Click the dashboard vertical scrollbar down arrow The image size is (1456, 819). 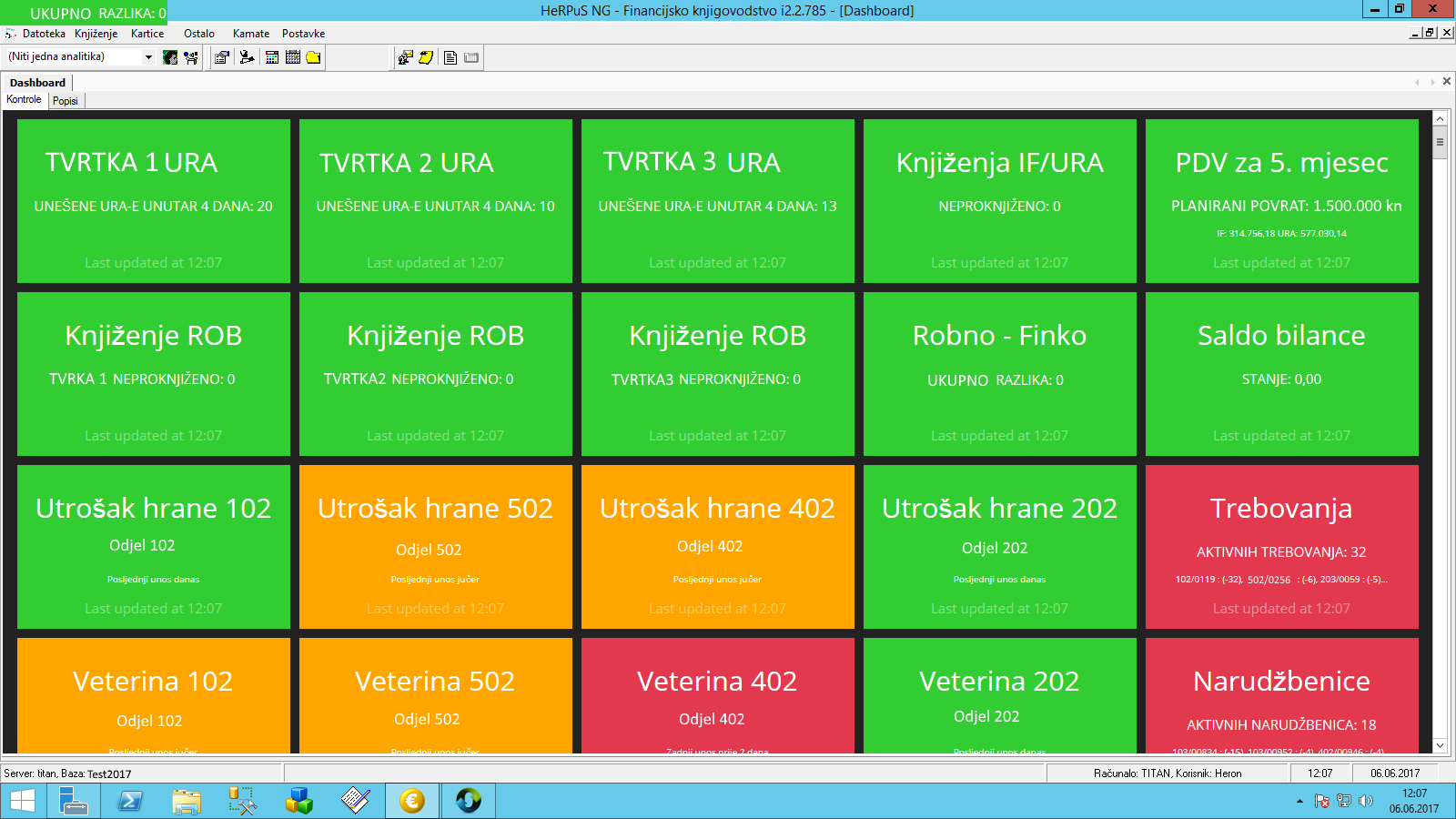[1440, 745]
